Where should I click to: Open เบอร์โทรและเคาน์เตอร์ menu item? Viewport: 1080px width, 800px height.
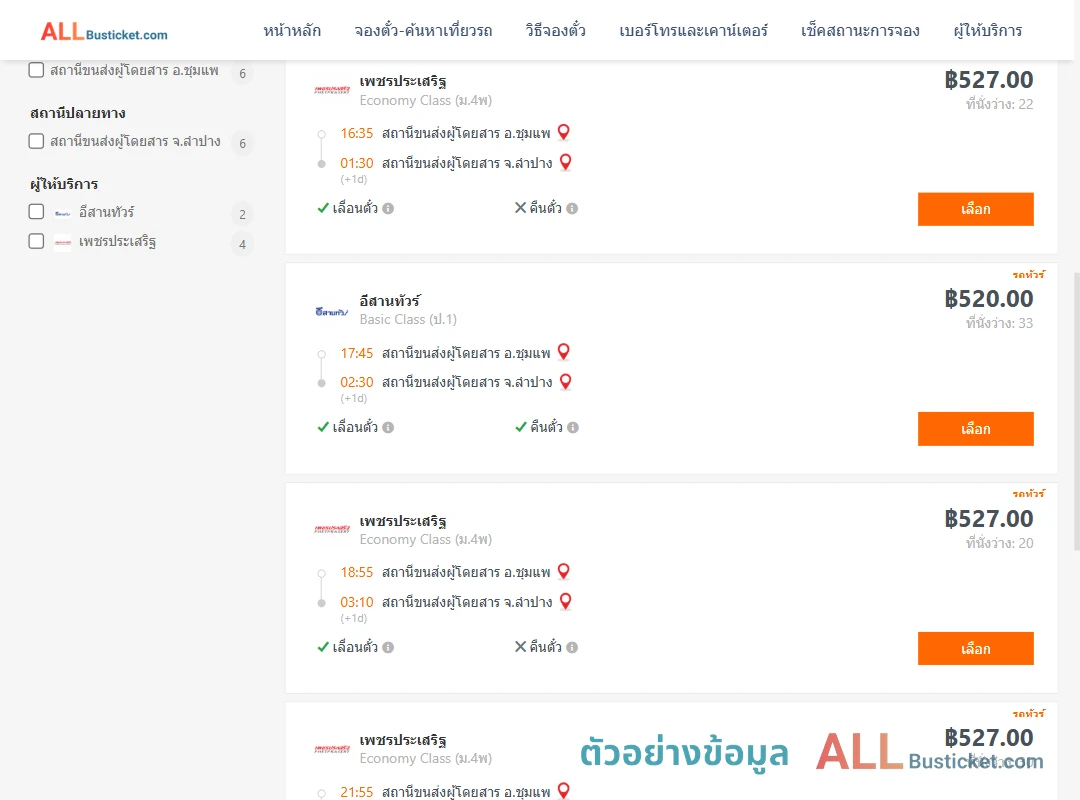click(x=693, y=31)
